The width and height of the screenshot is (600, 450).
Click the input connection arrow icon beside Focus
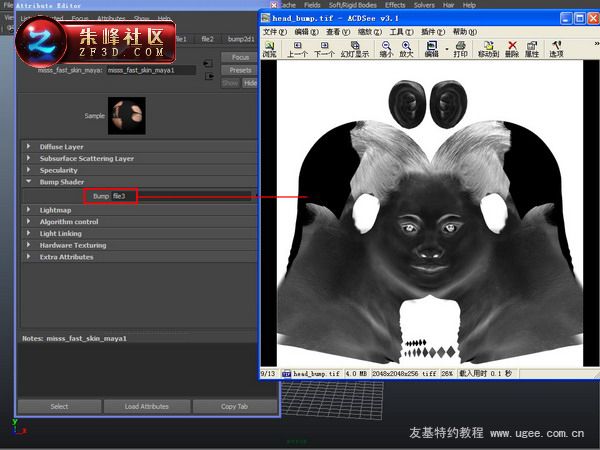[208, 63]
